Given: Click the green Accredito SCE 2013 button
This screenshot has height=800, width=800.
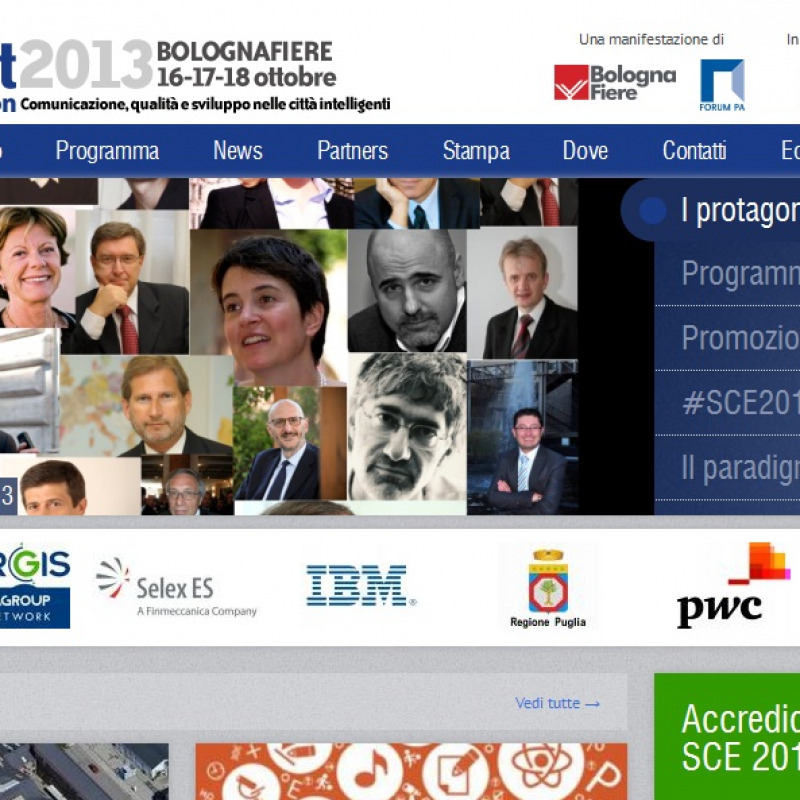Looking at the screenshot, I should [x=727, y=736].
